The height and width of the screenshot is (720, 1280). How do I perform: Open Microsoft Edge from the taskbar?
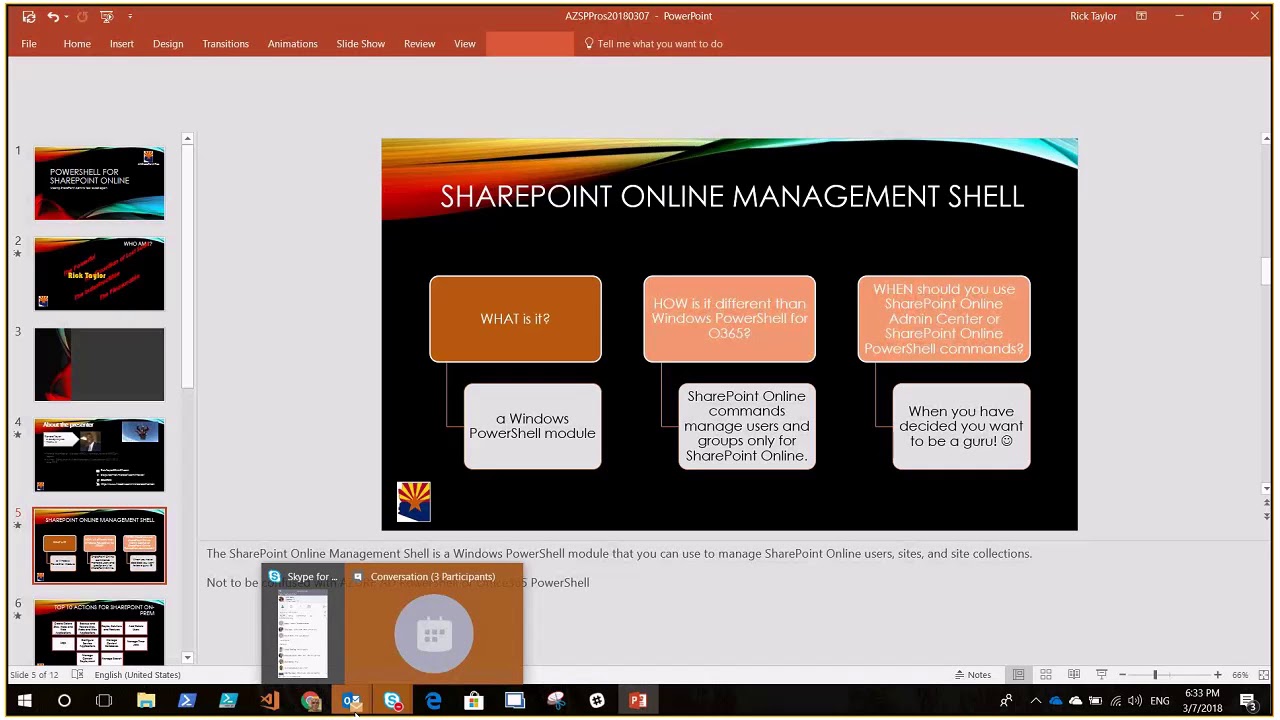click(433, 701)
